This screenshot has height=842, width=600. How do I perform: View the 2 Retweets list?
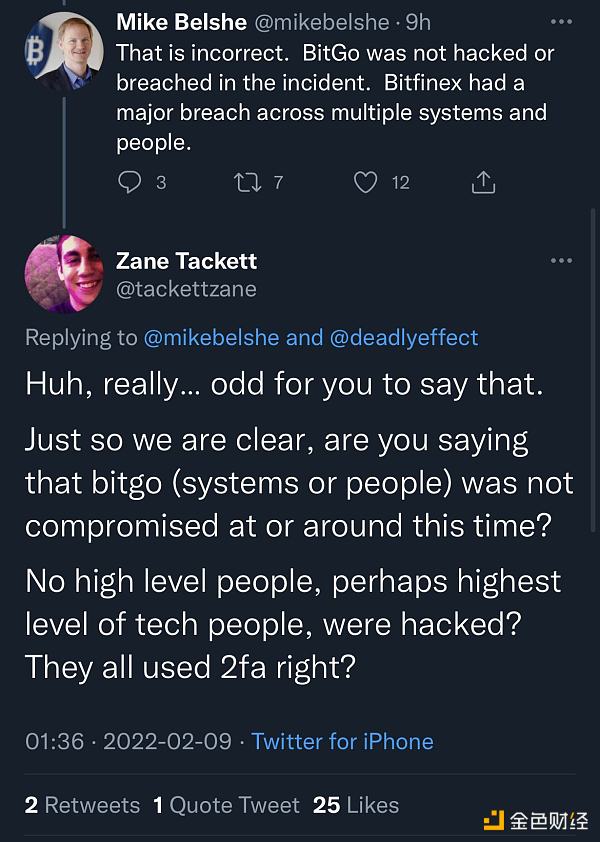click(82, 805)
